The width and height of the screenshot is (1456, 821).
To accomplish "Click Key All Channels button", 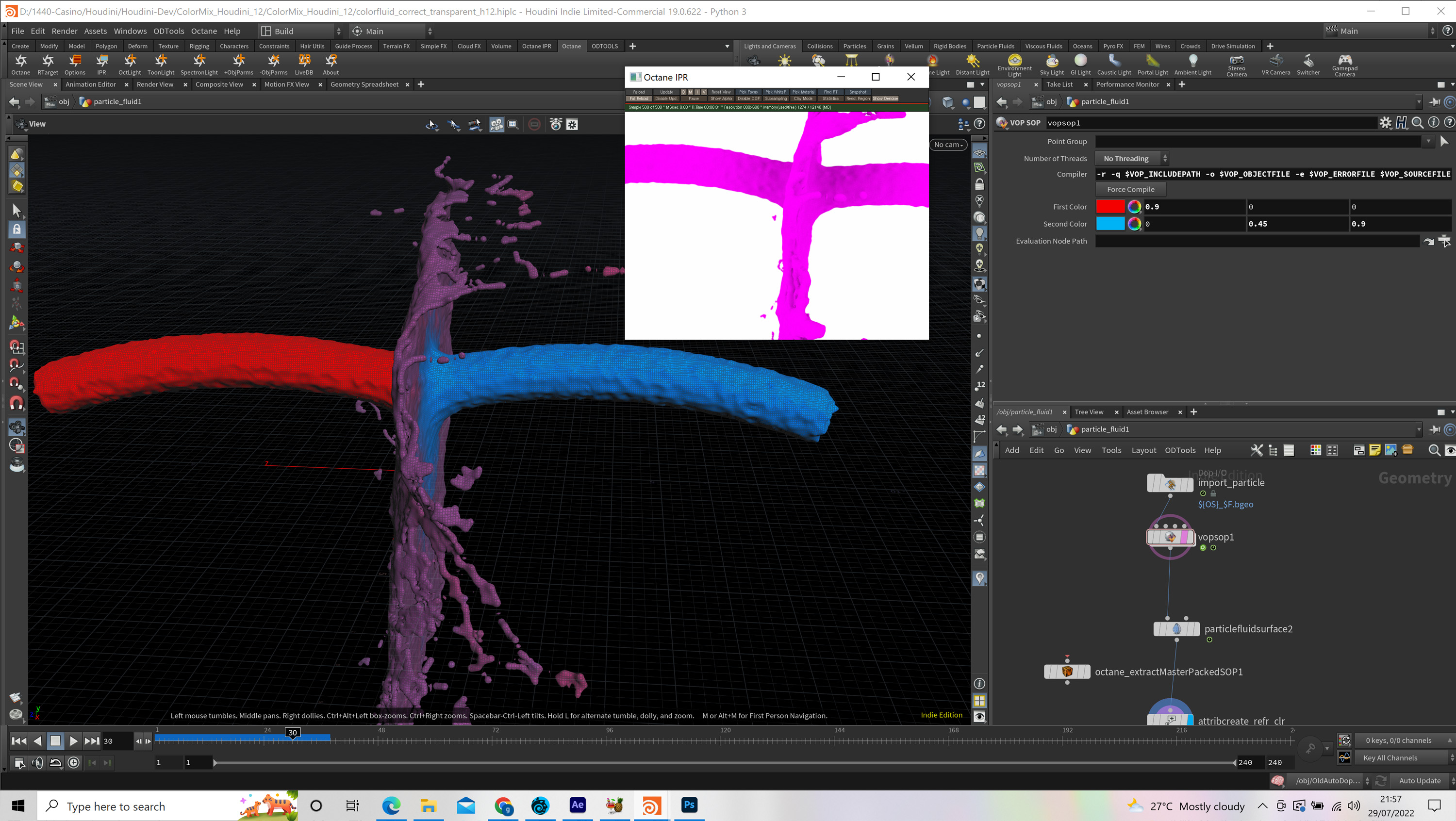I will click(1390, 758).
